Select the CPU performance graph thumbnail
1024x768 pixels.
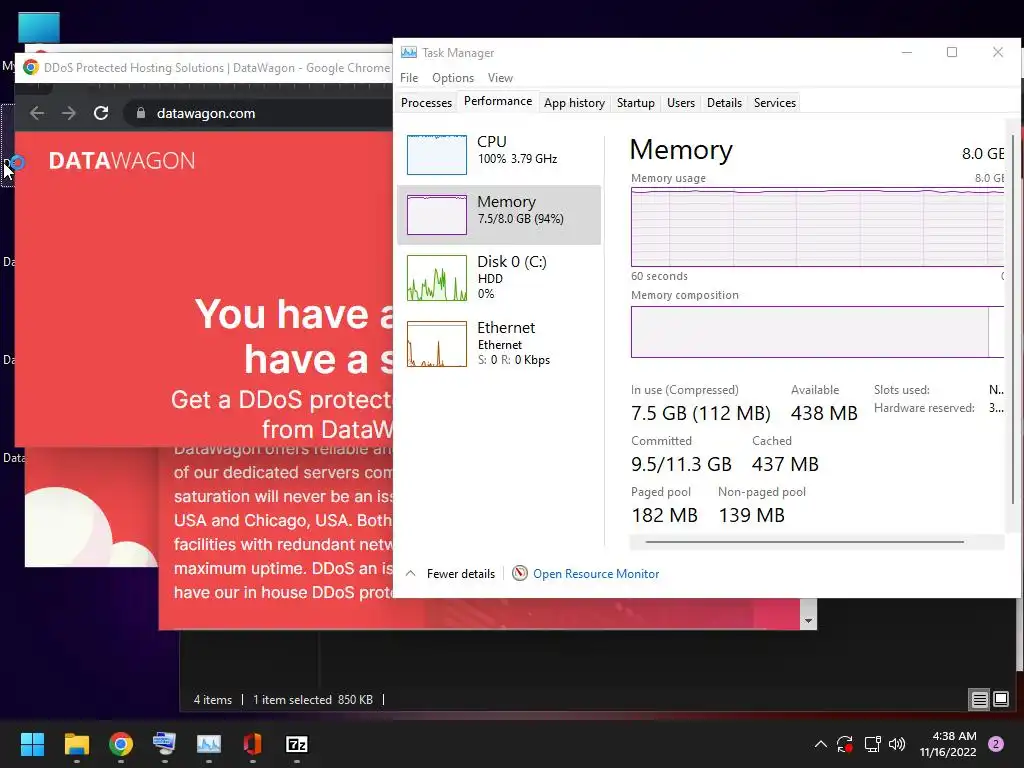pyautogui.click(x=437, y=155)
